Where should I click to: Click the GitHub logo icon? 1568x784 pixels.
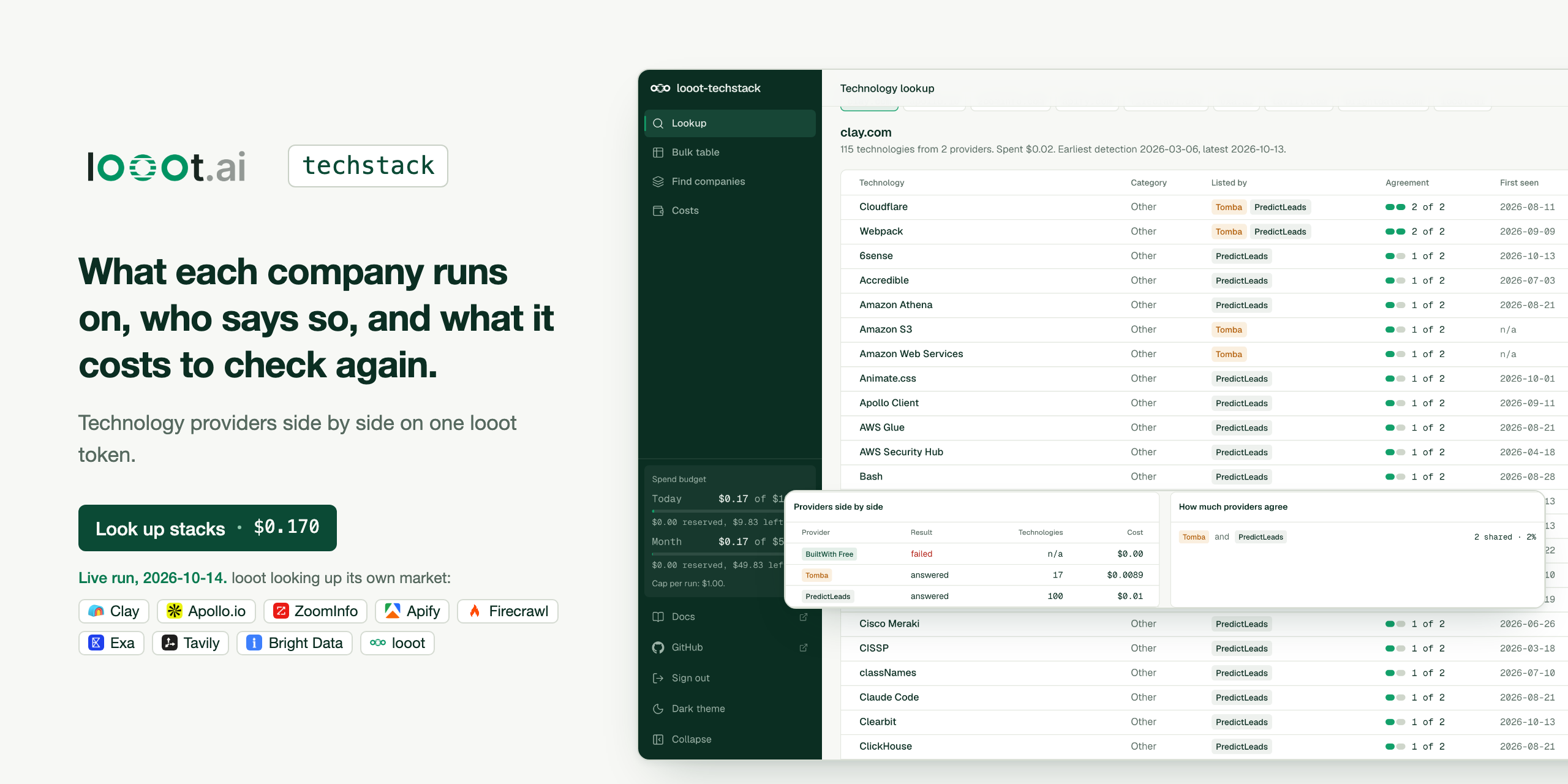(658, 647)
